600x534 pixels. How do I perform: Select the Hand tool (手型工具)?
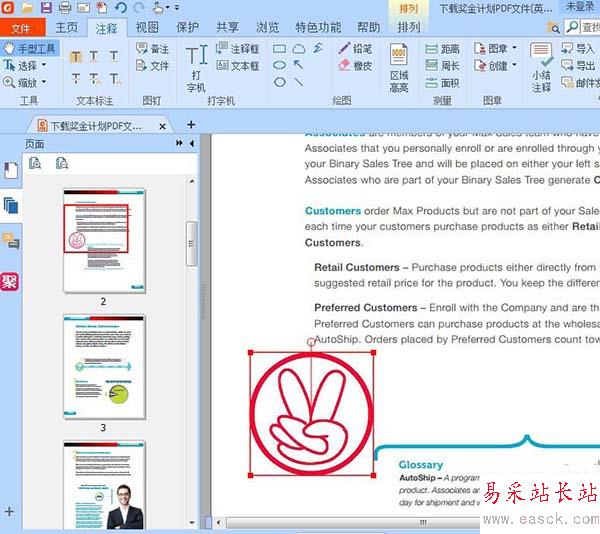coord(30,49)
